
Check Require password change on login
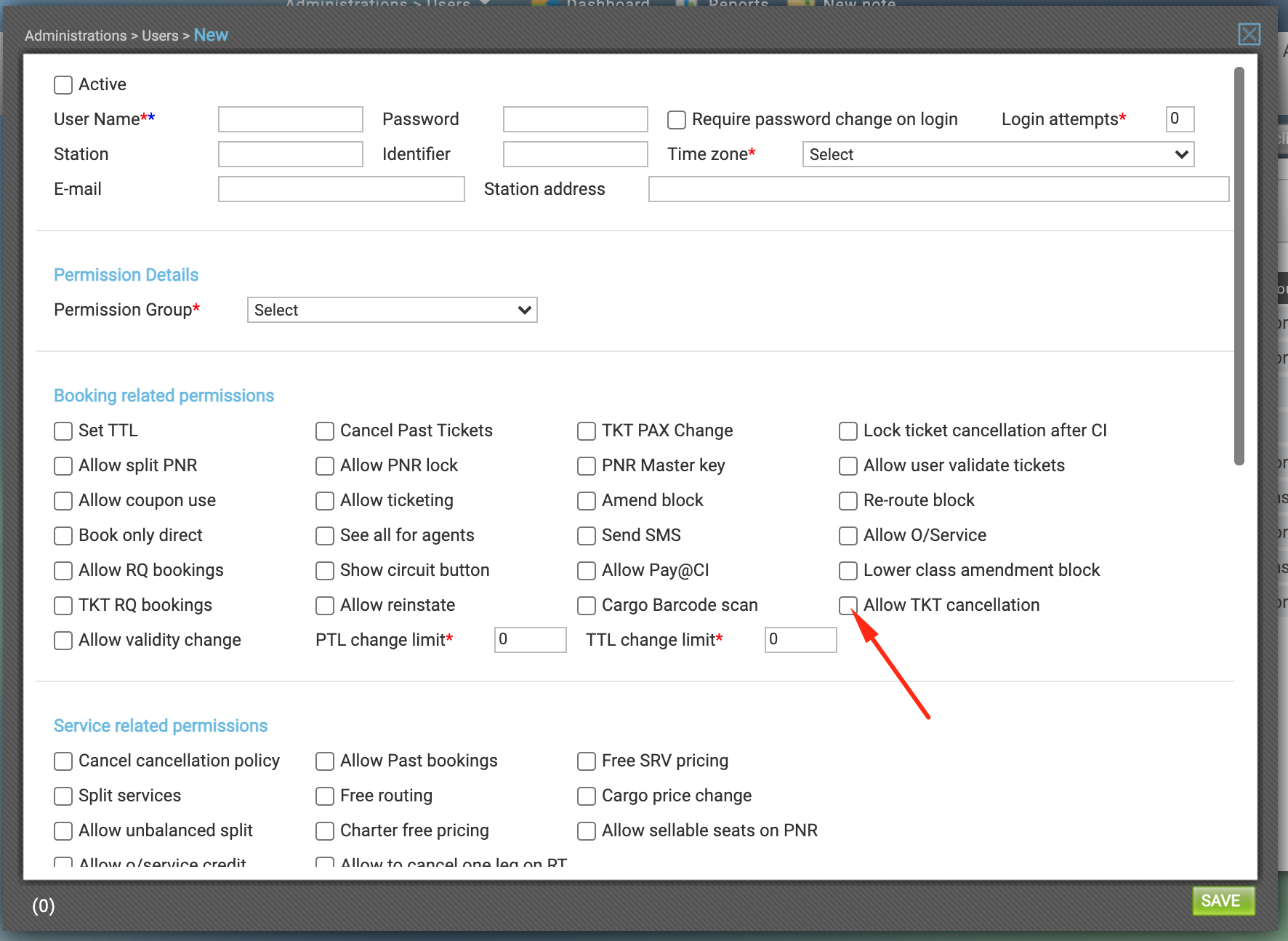[677, 120]
